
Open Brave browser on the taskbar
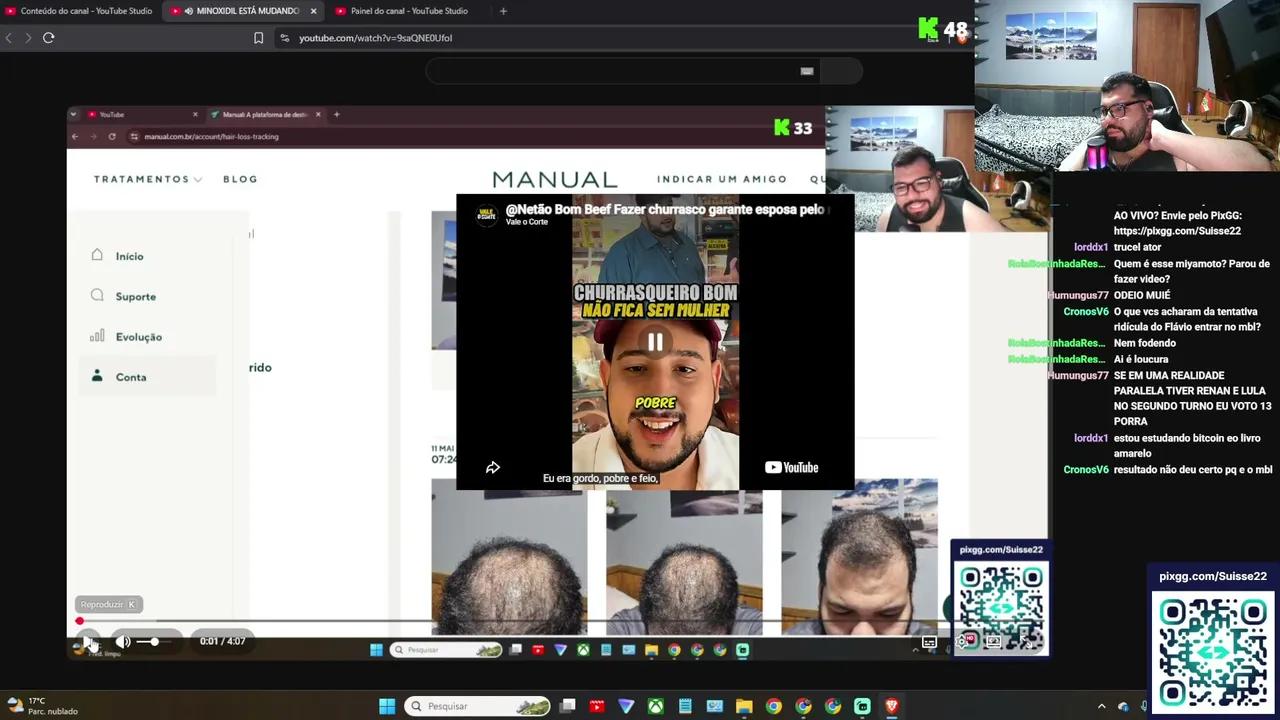(892, 707)
